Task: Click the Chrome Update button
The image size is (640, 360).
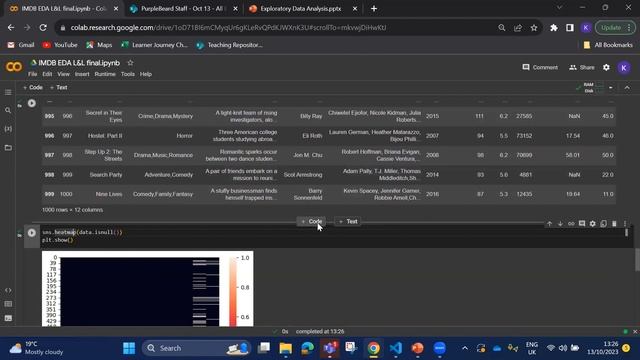Action: [x=616, y=28]
